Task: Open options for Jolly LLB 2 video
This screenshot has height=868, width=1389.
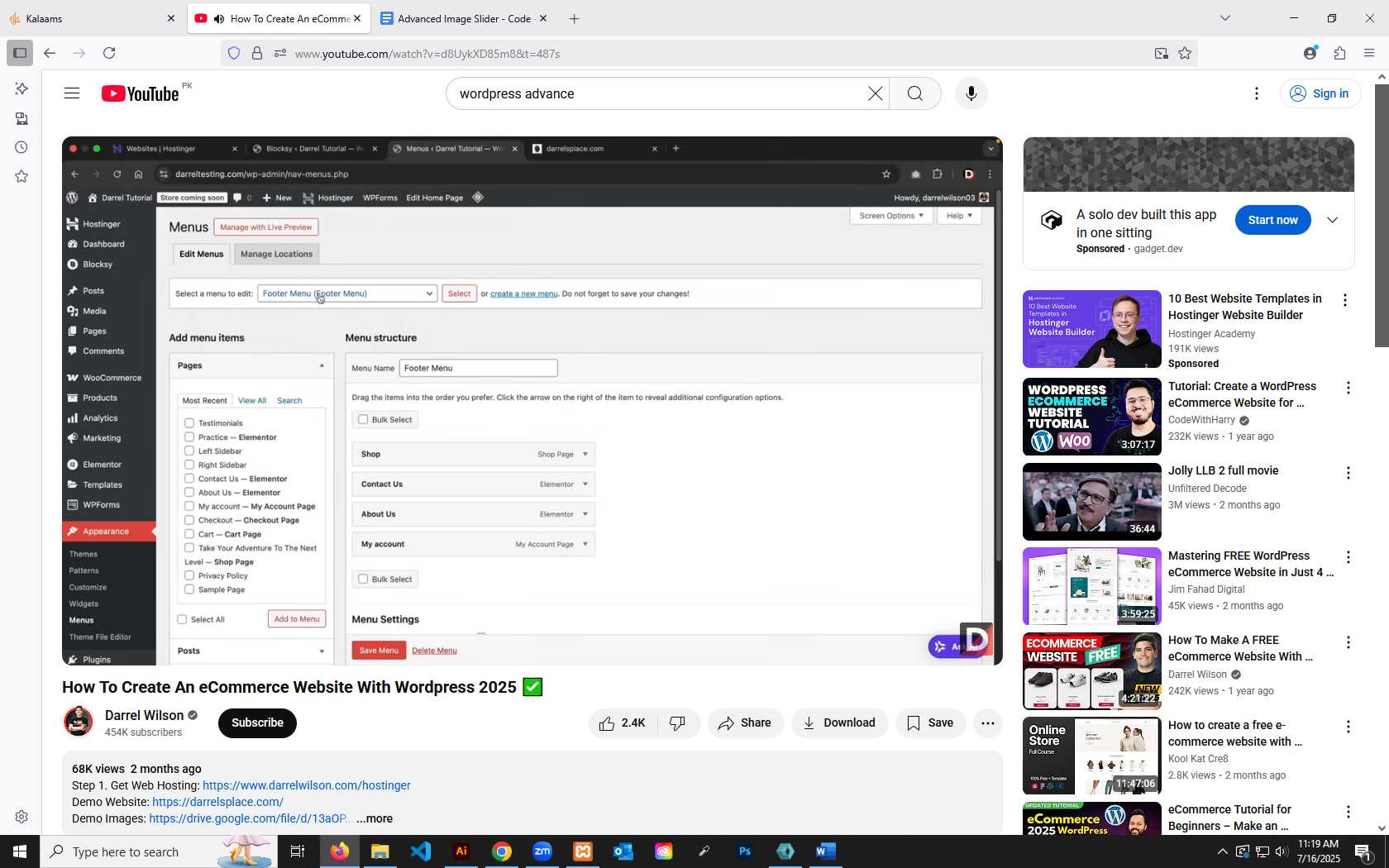Action: [1348, 473]
